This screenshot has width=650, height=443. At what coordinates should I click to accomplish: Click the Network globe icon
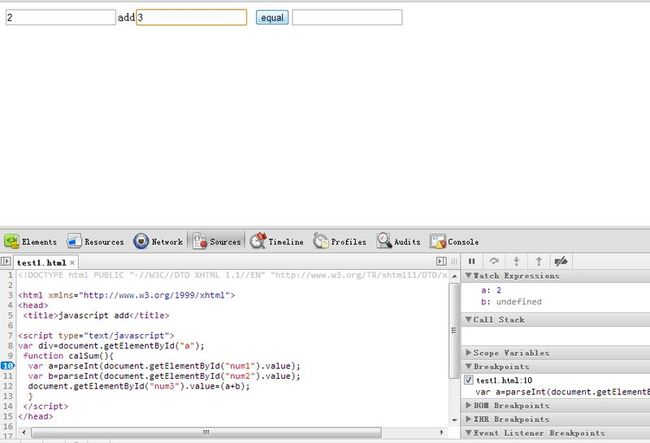click(x=141, y=241)
